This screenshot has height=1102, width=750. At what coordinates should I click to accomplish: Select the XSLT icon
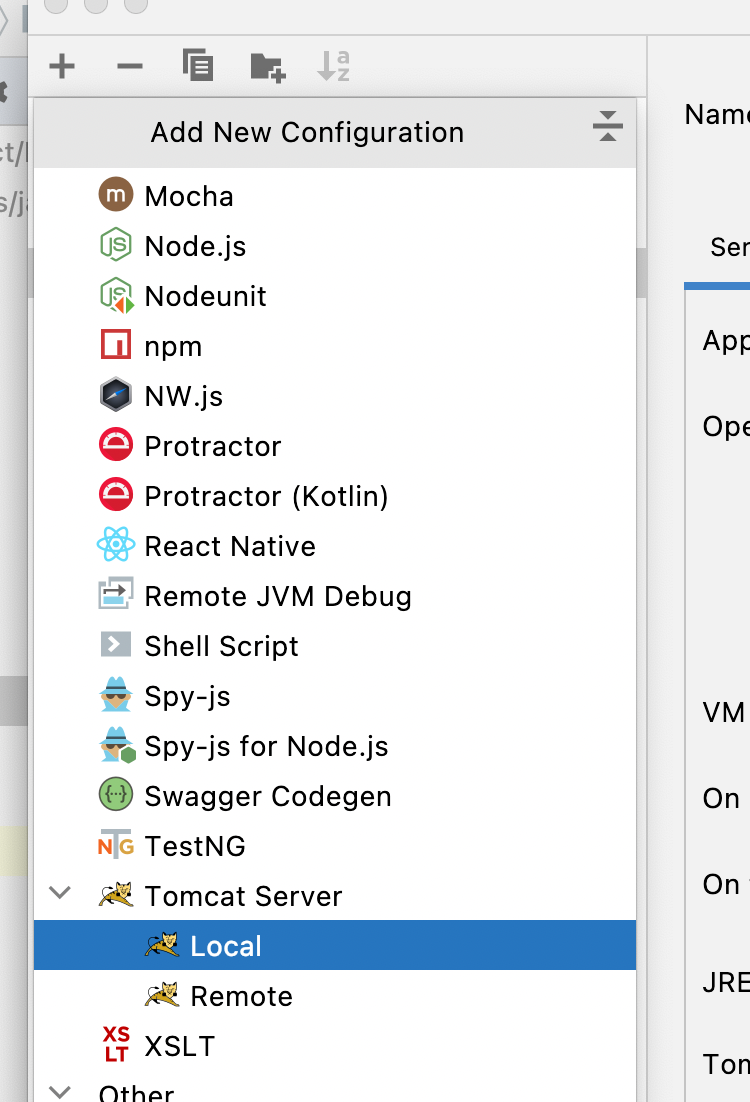(x=116, y=1044)
